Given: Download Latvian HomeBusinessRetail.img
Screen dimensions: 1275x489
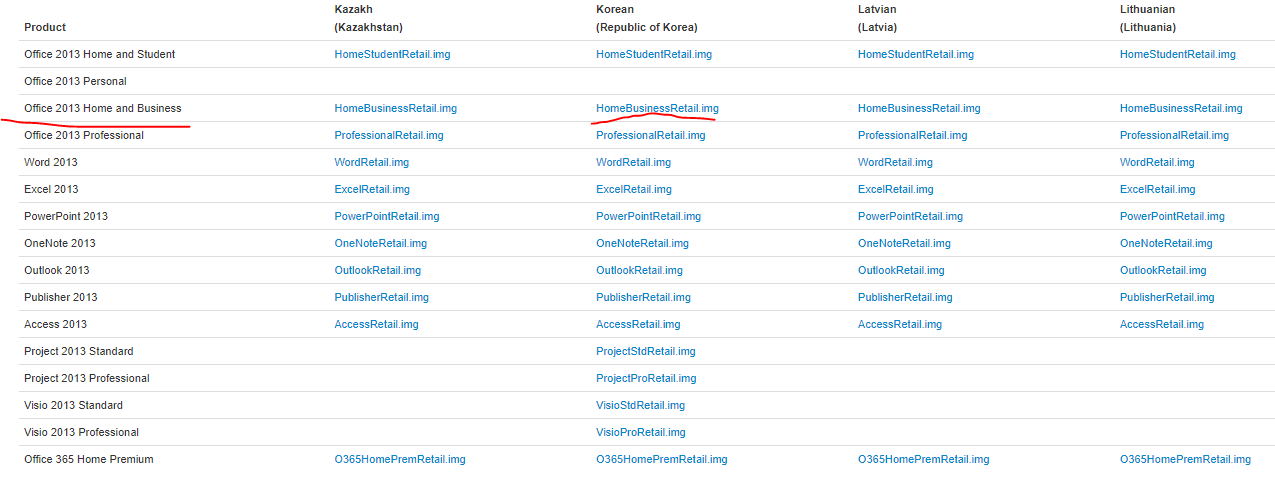Looking at the screenshot, I should 919,108.
